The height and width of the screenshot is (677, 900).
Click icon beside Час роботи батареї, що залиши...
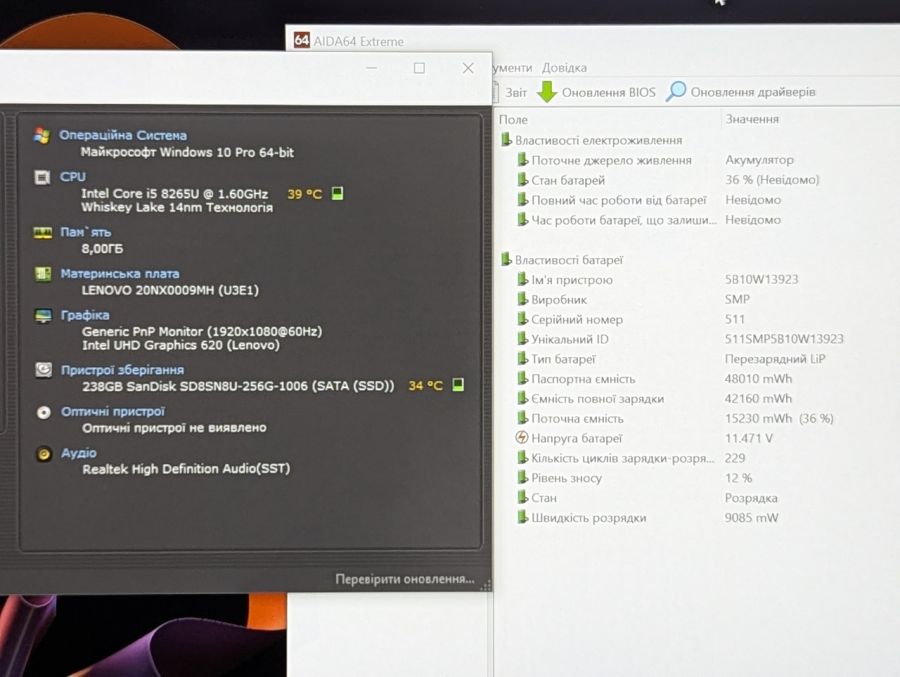(x=522, y=219)
